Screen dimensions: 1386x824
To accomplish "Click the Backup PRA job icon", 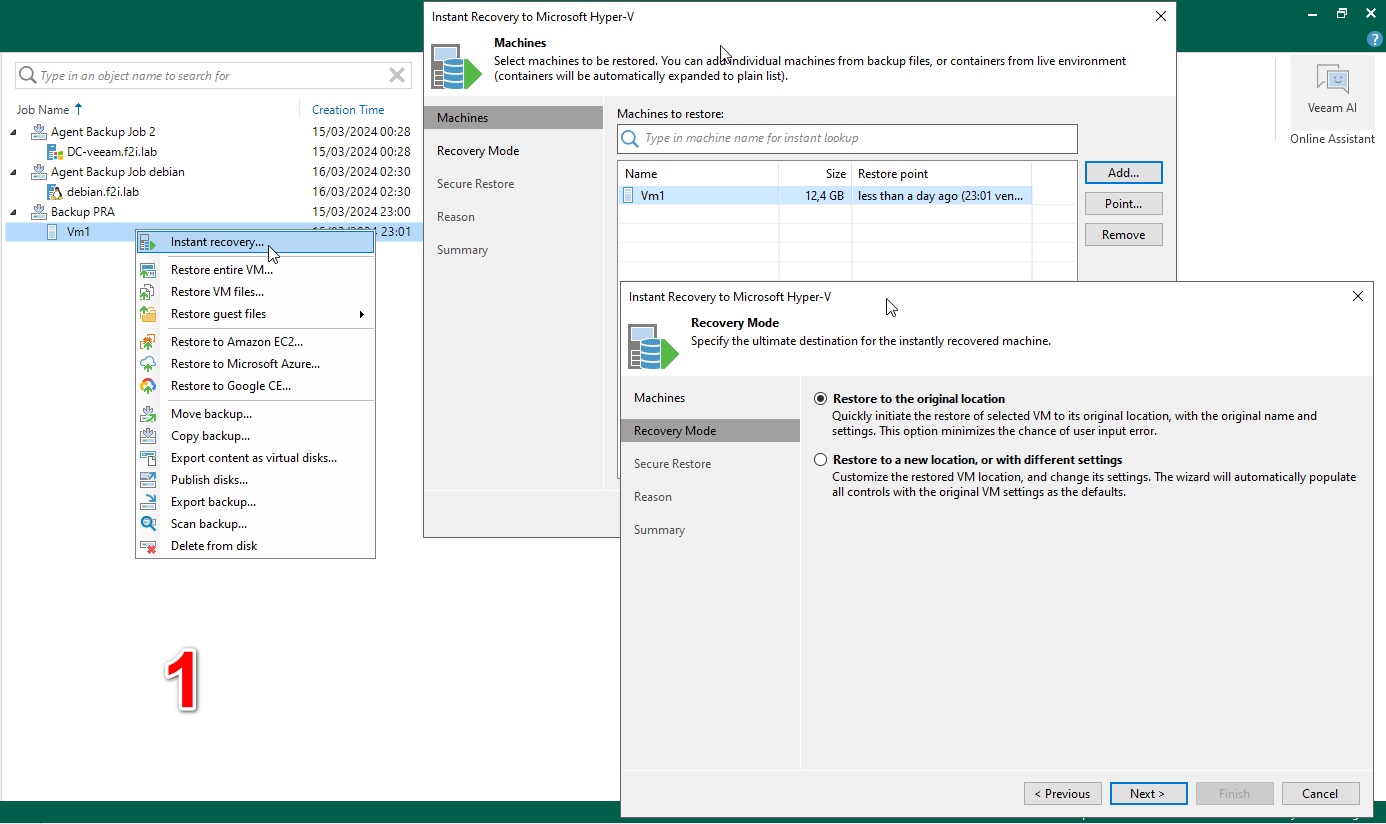I will click(x=39, y=212).
